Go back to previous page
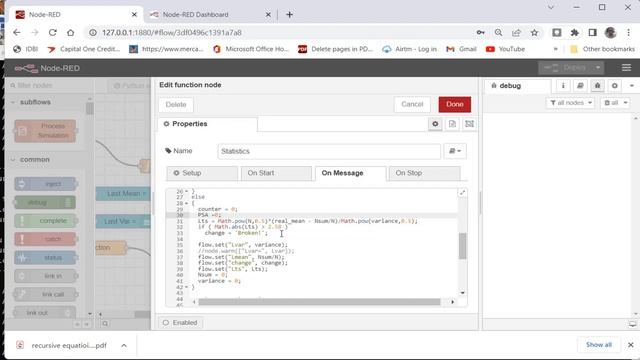Screen dimensions: 640x360 (x=16, y=33)
